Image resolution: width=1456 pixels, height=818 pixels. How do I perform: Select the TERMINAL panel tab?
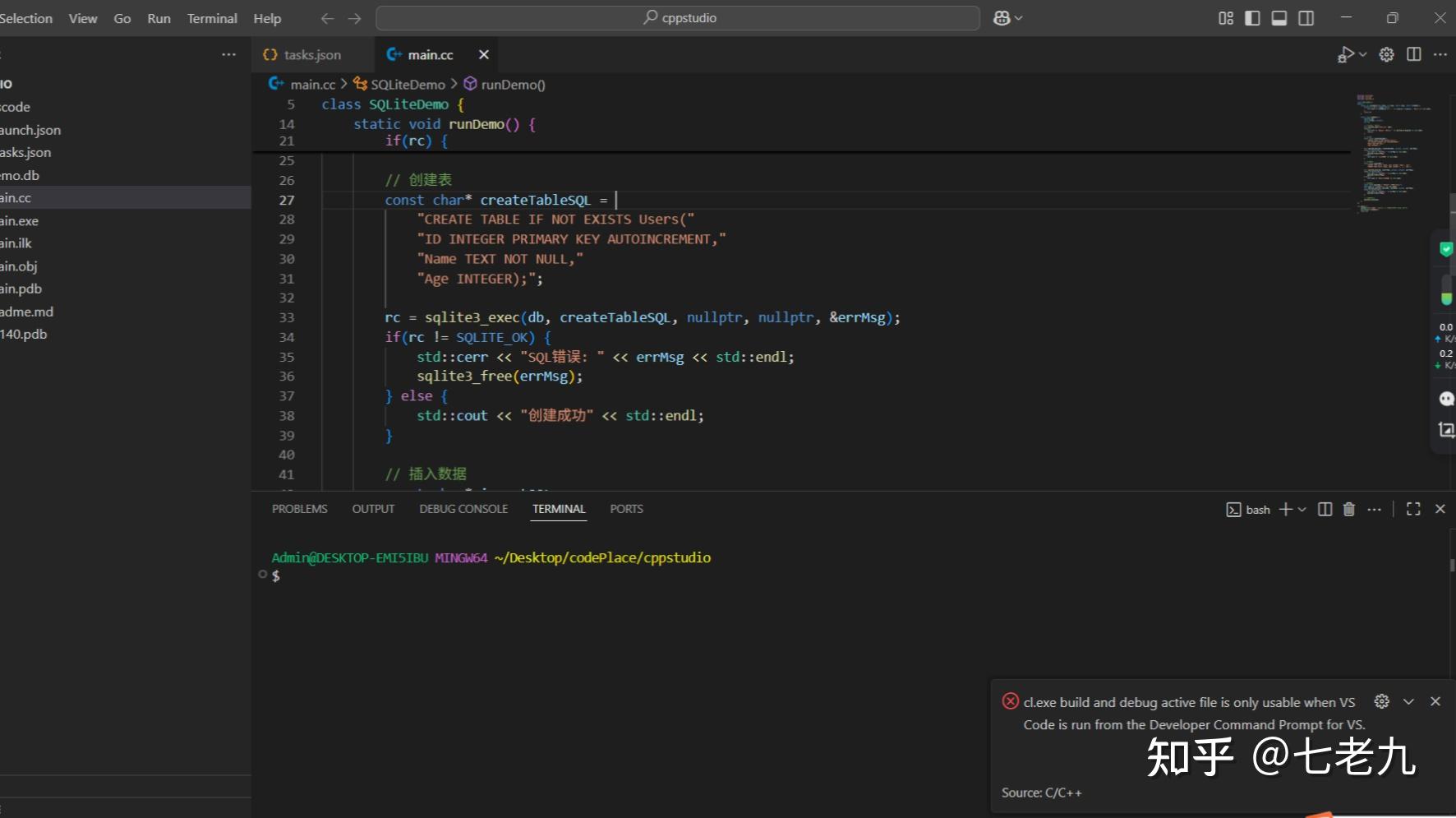coord(559,509)
